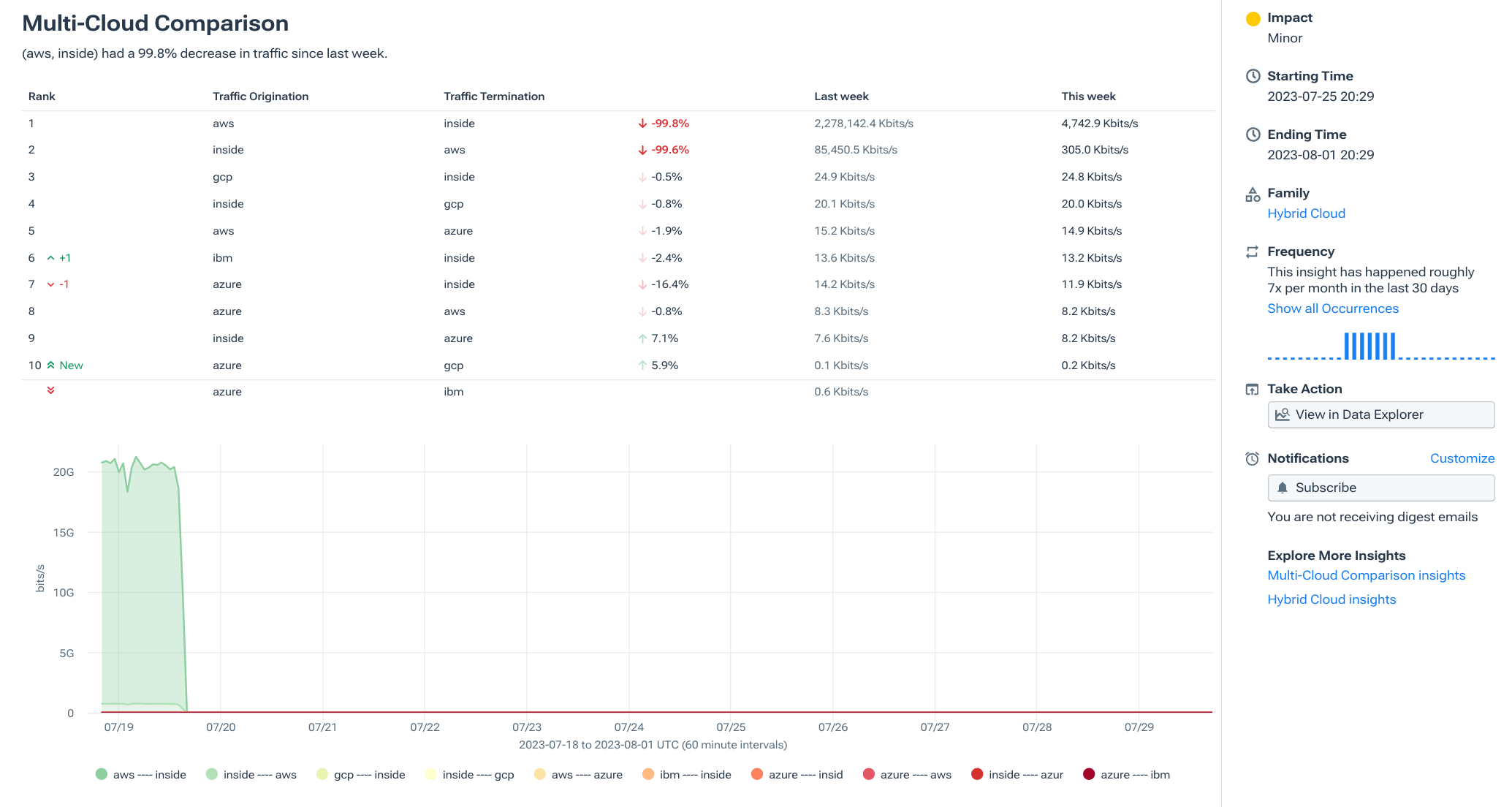Click the Family hierarchy icon
This screenshot has width=1512, height=807.
[x=1253, y=194]
